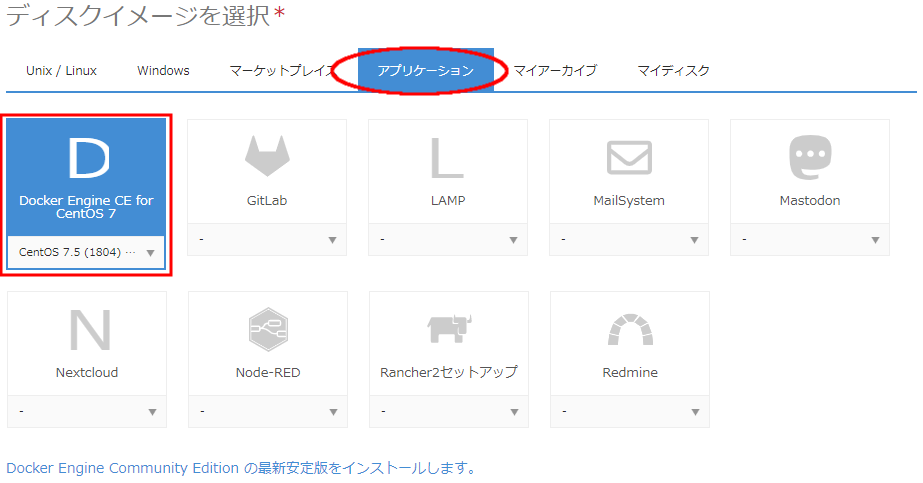Click the LAMP card label
Viewport: 923px width, 483px height.
point(448,201)
